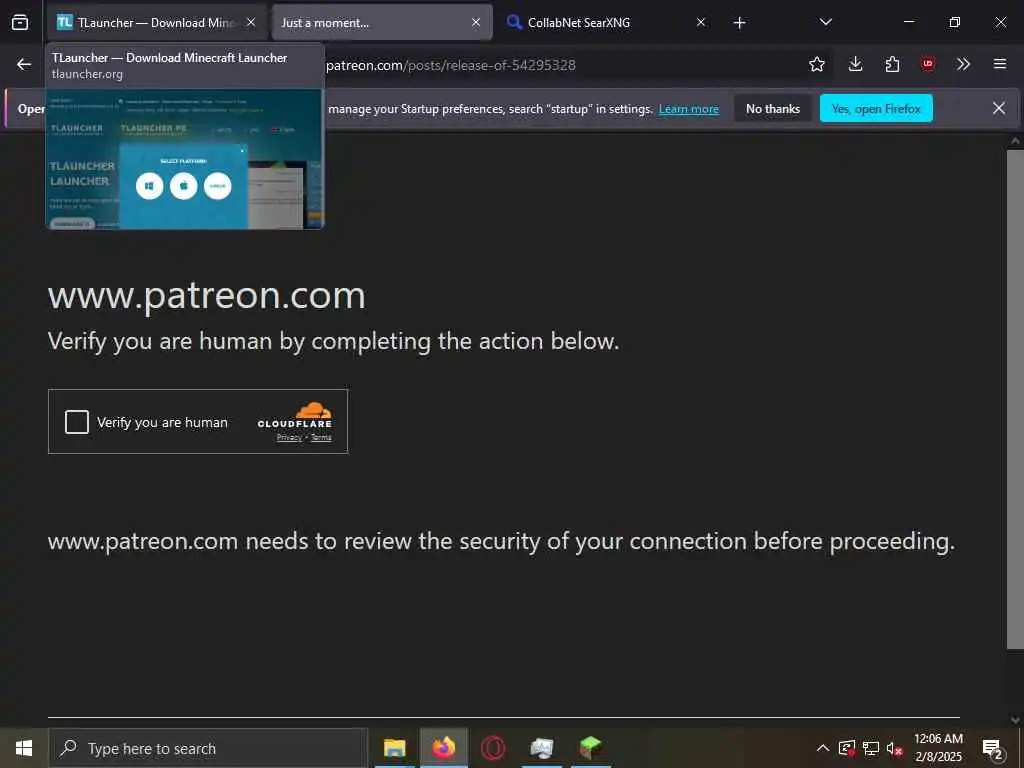Open the Downloads panel

tap(856, 64)
